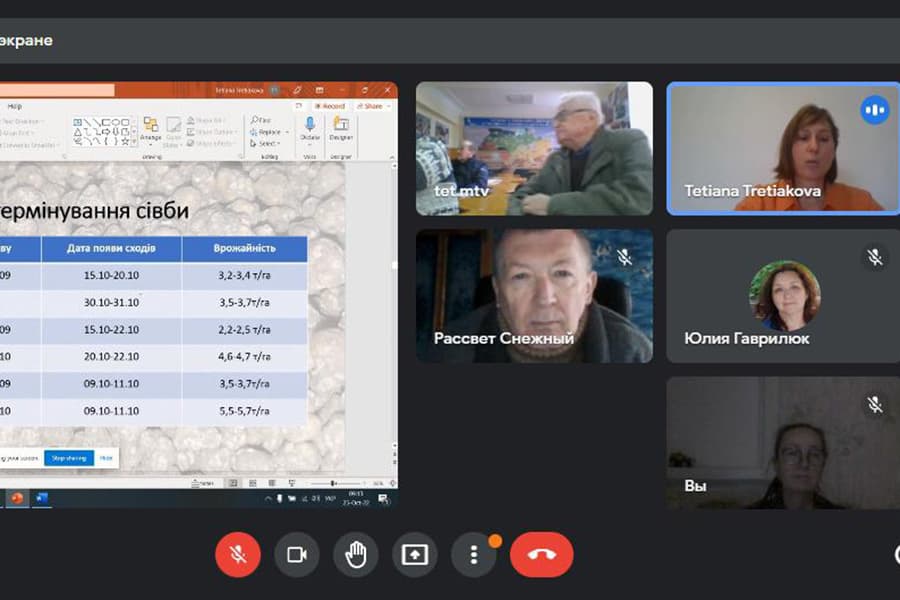Open the Shape Effects dropdown
This screenshot has height=600, width=900.
210,144
